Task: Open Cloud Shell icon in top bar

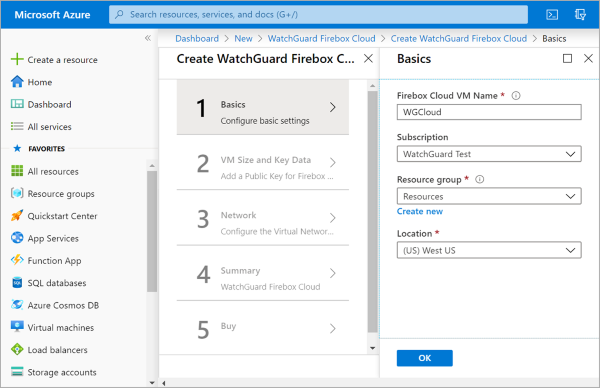Action: click(x=552, y=15)
